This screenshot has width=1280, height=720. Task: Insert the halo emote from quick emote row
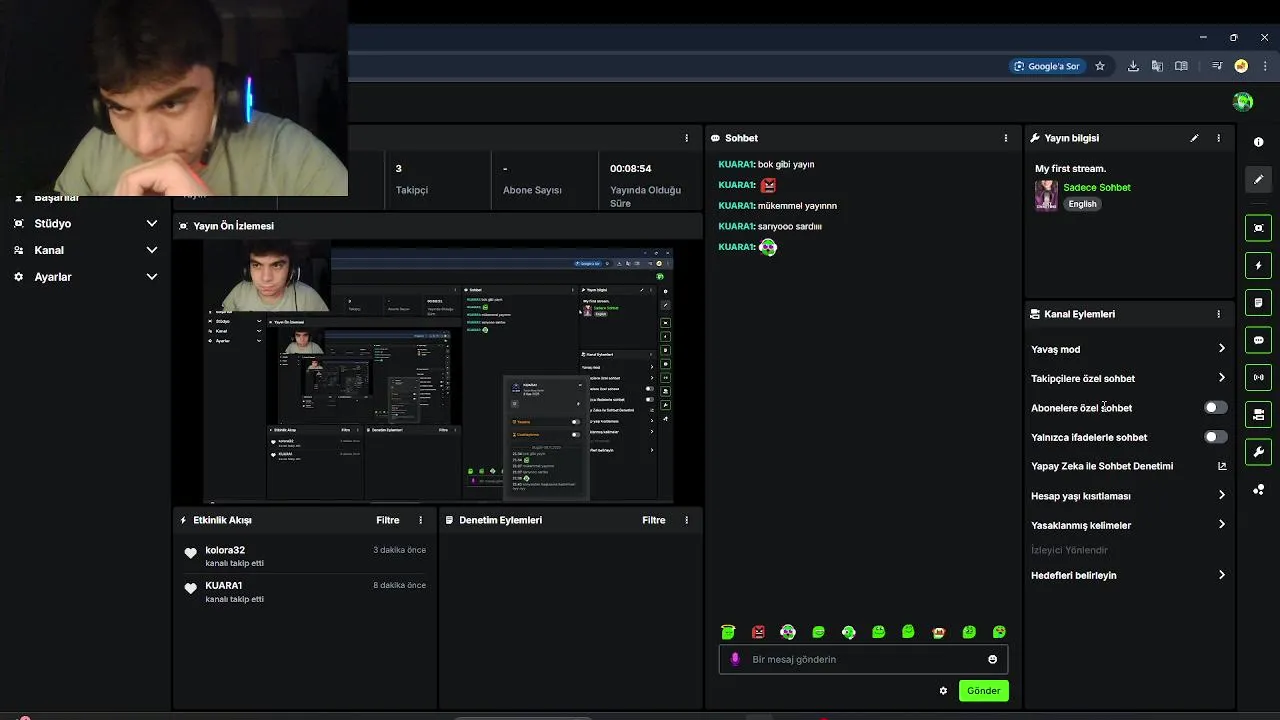728,632
